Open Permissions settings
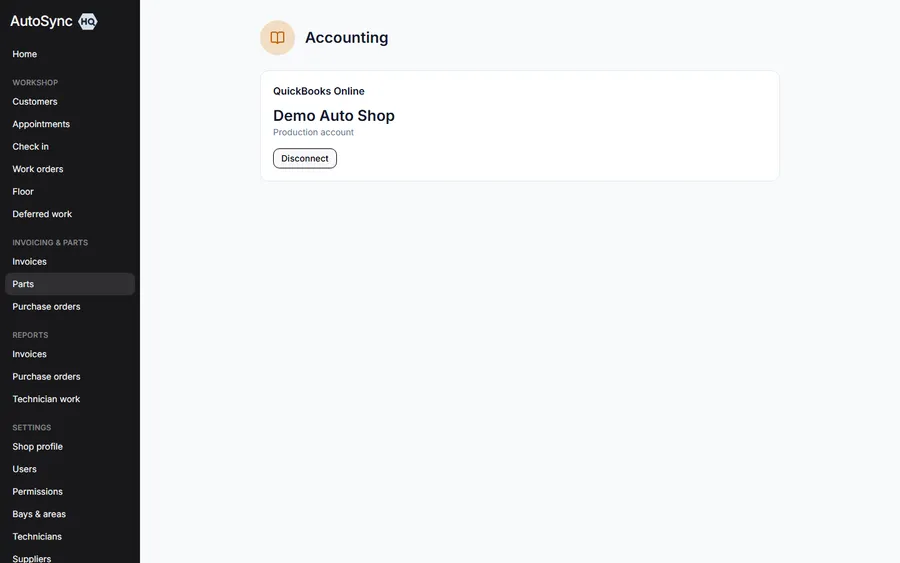This screenshot has height=563, width=900. 37,491
